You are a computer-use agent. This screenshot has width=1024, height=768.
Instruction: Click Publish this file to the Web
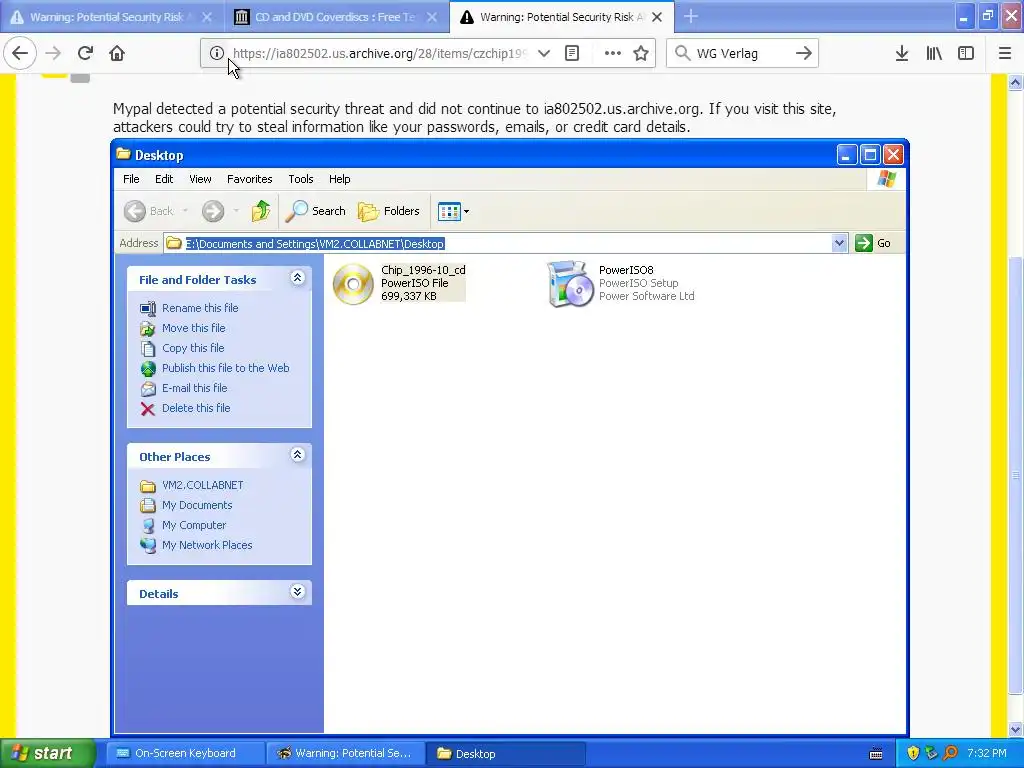pyautogui.click(x=225, y=368)
